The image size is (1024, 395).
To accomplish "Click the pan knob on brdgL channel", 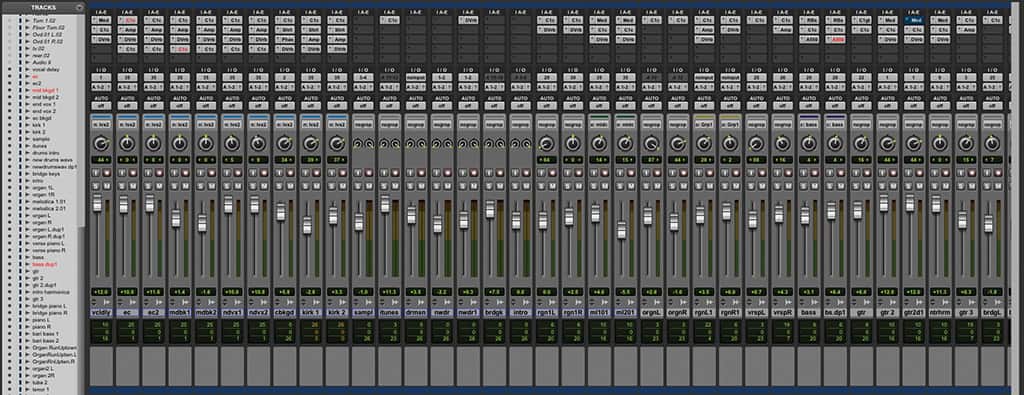I will pyautogui.click(x=992, y=143).
